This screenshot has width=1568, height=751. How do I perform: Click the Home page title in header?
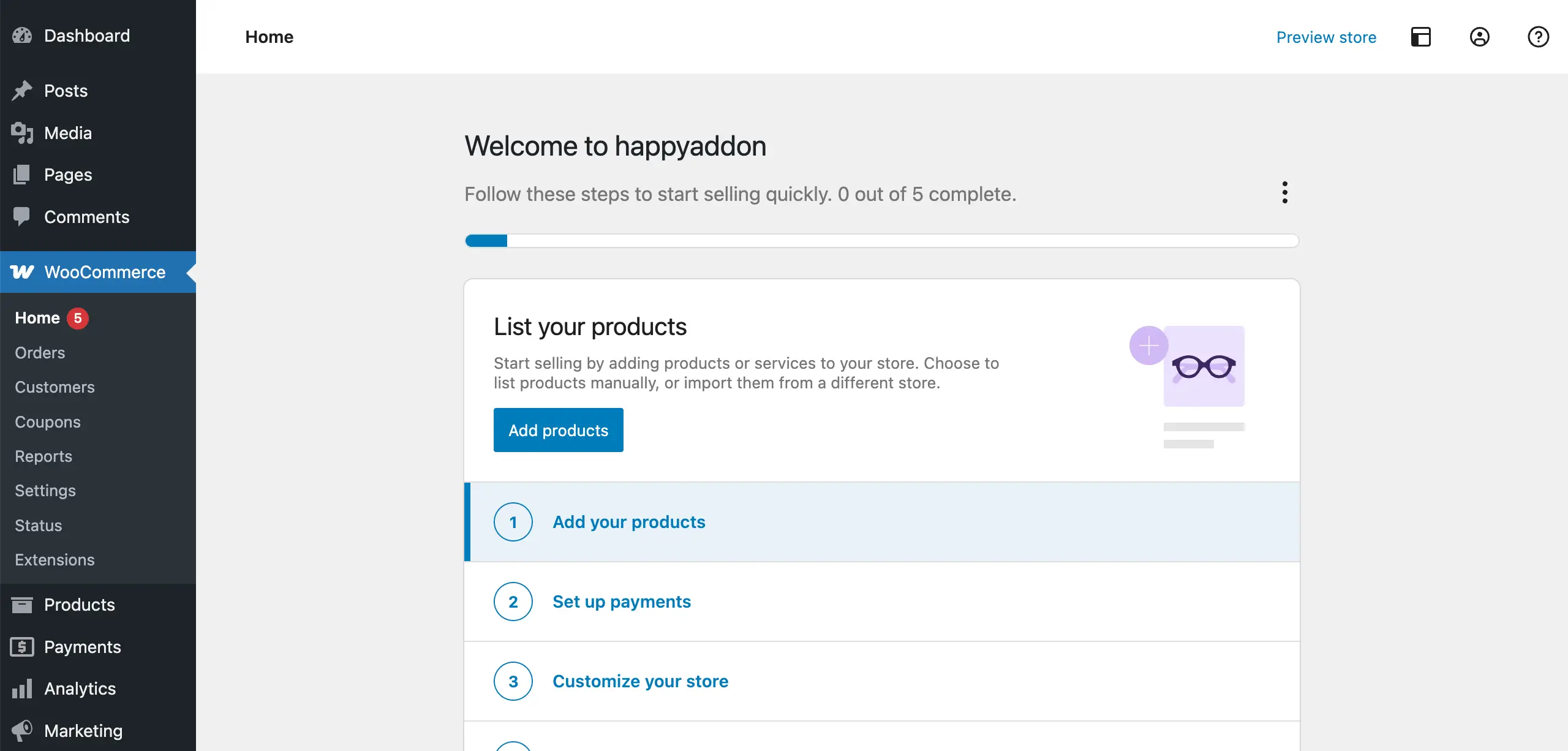pos(269,37)
